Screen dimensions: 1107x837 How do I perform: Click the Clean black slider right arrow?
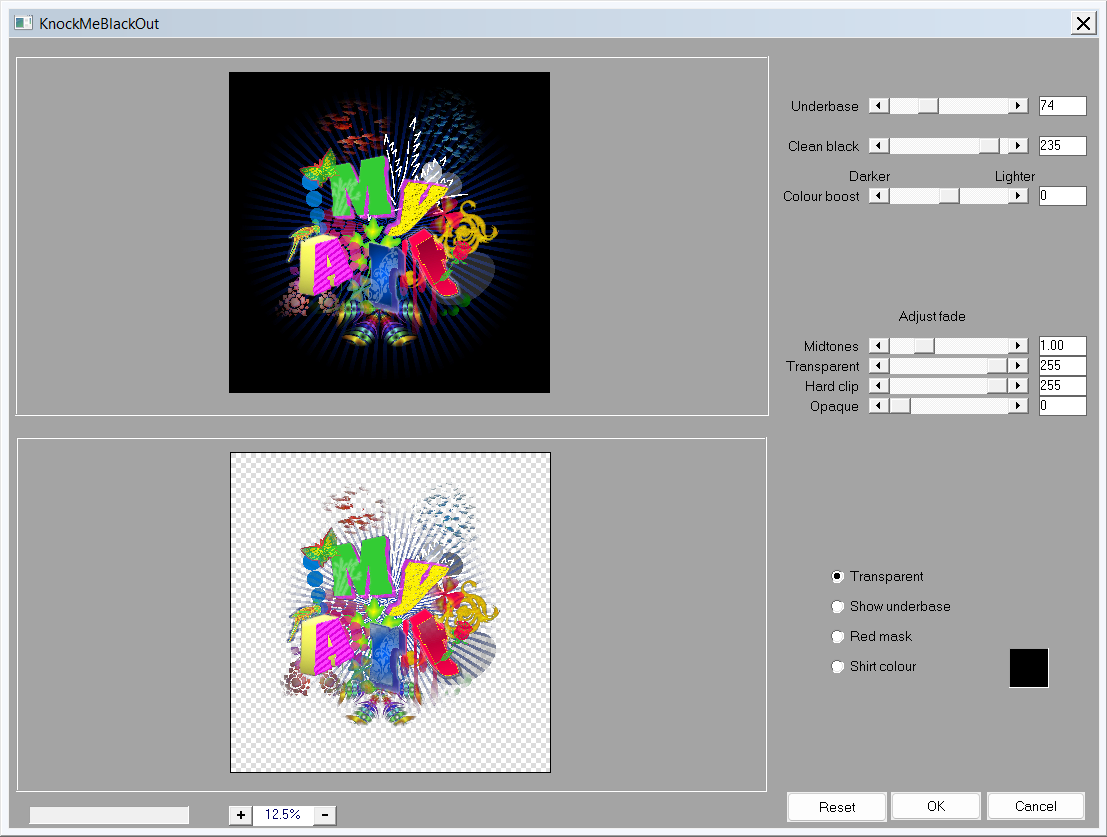pyautogui.click(x=1018, y=145)
